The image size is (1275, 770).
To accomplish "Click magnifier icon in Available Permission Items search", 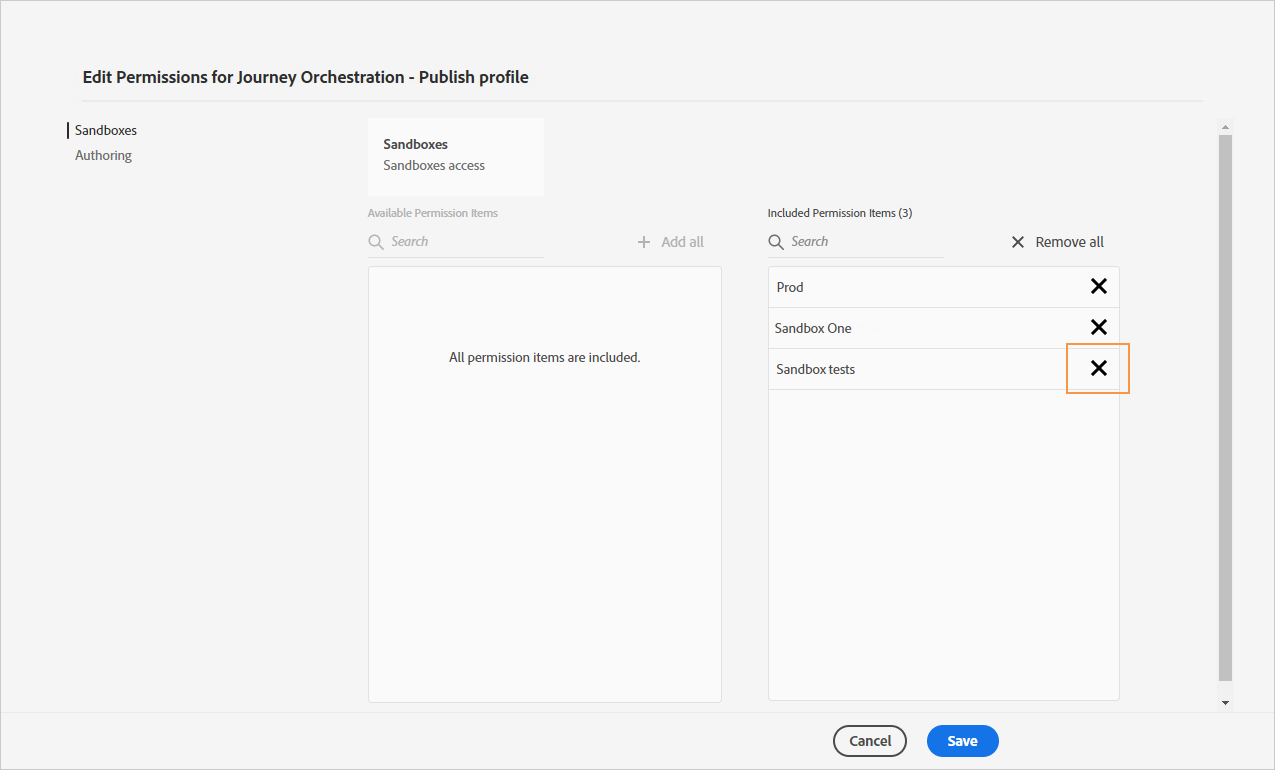I will [x=376, y=242].
